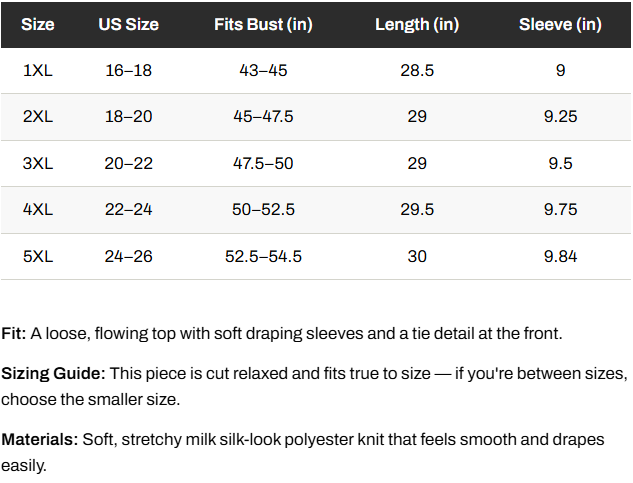Screen dimensions: 633x483
Task: Select the 5XL size cell
Action: tap(38, 256)
